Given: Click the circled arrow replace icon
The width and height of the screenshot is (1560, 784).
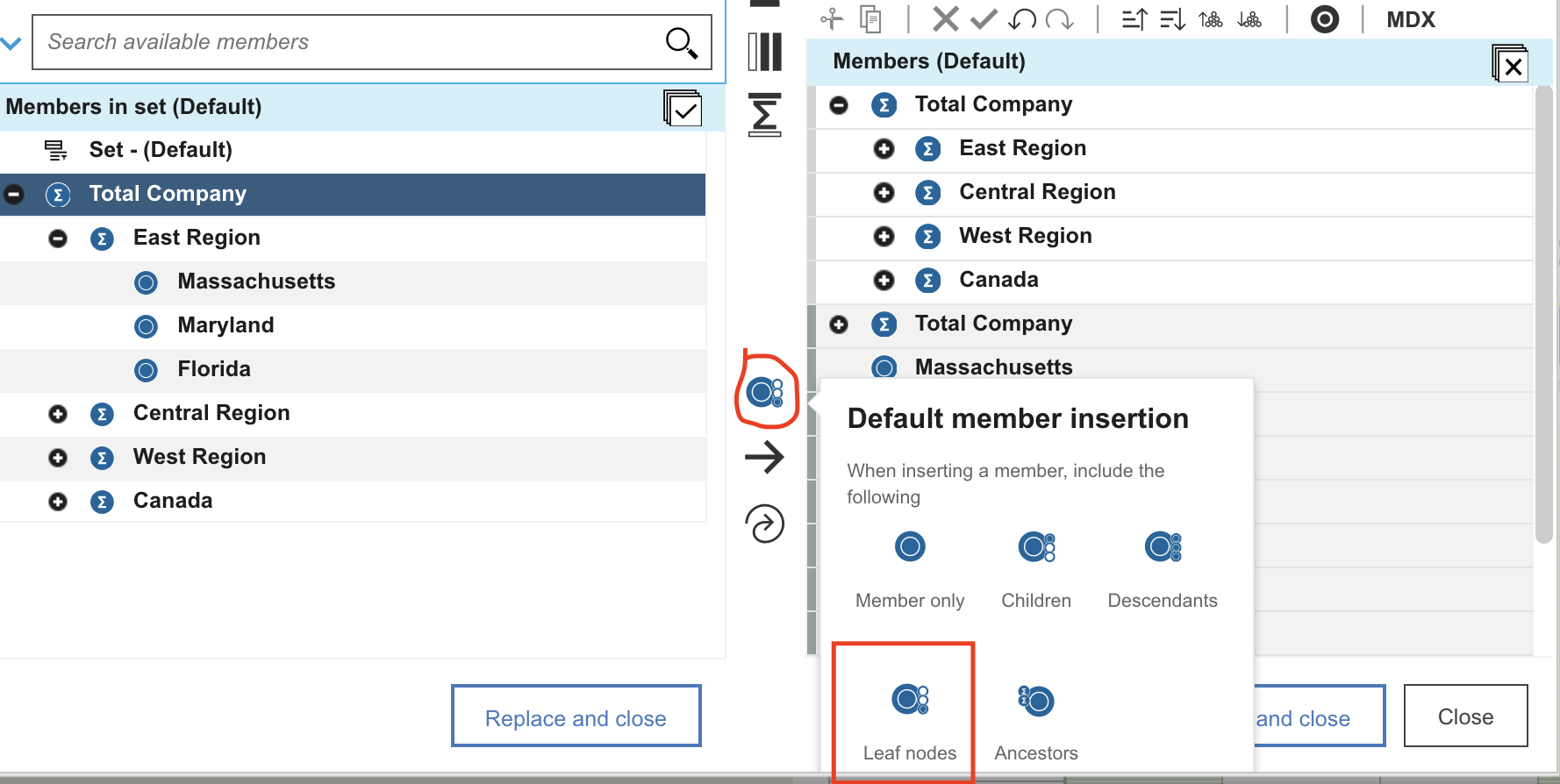Looking at the screenshot, I should [x=764, y=524].
